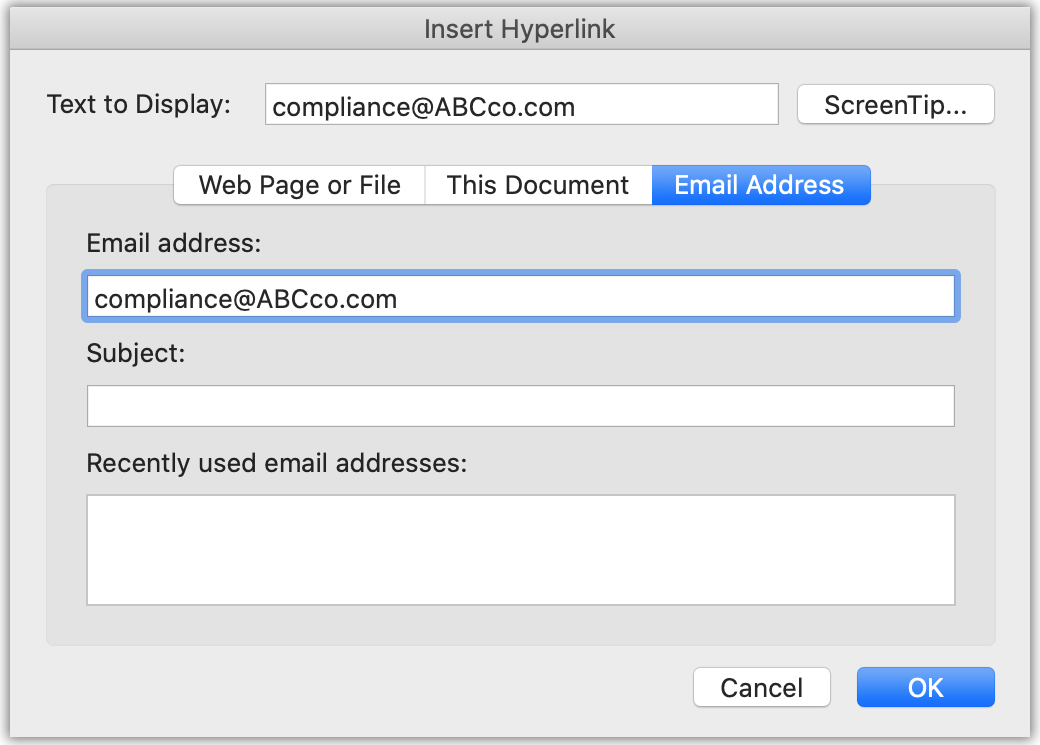Click the Insert Hyperlink title bar
This screenshot has height=745, width=1040.
(x=519, y=29)
